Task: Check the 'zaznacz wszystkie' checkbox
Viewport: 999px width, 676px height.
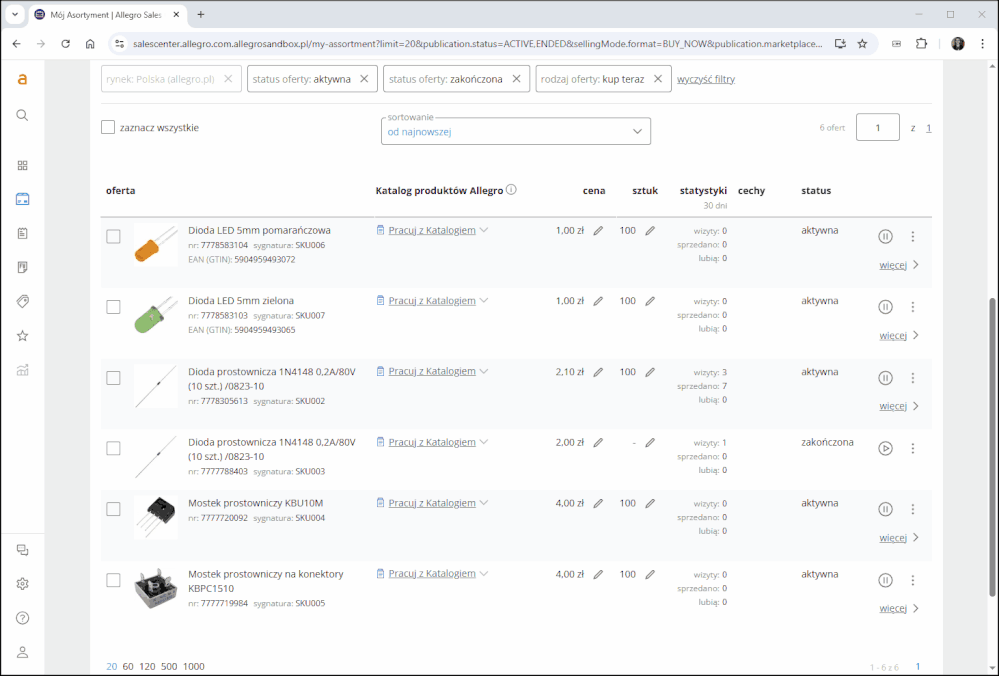Action: point(108,127)
